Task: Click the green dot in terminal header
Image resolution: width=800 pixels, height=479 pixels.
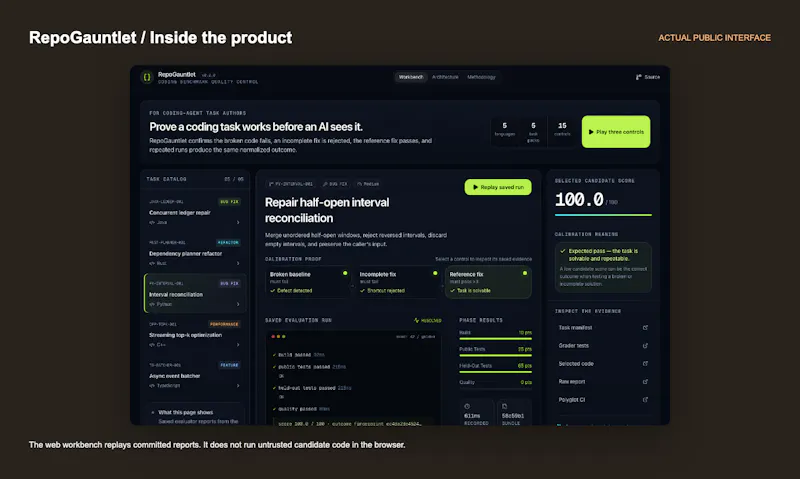Action: point(284,337)
